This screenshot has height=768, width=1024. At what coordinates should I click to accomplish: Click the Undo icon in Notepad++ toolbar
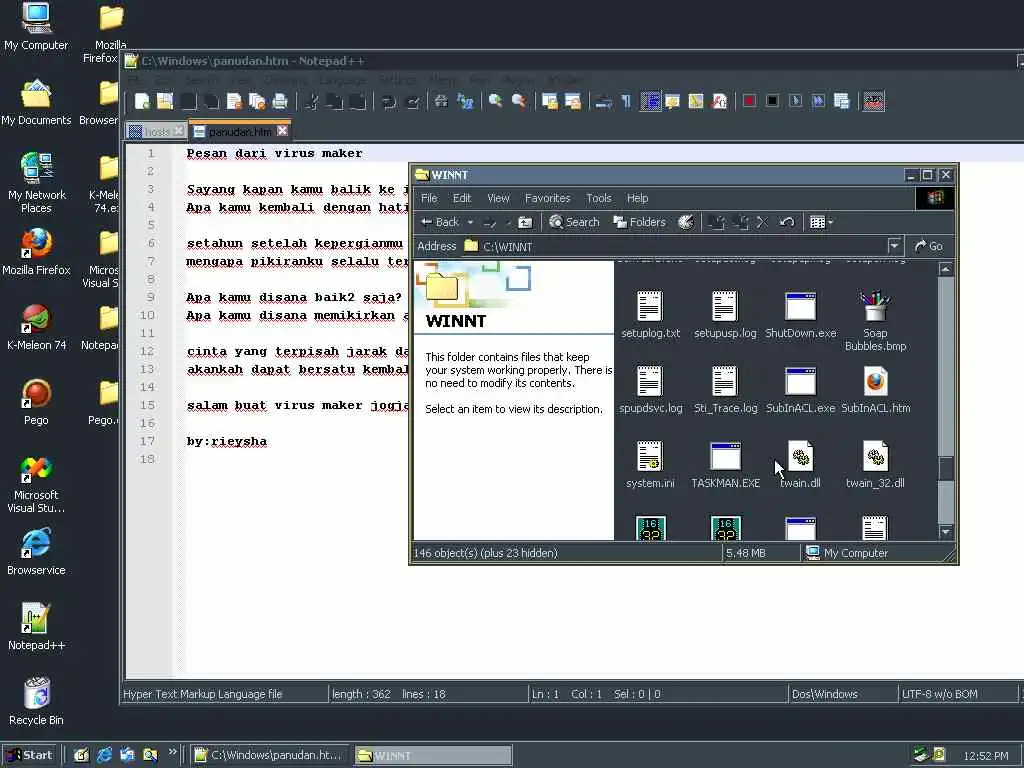tap(389, 101)
